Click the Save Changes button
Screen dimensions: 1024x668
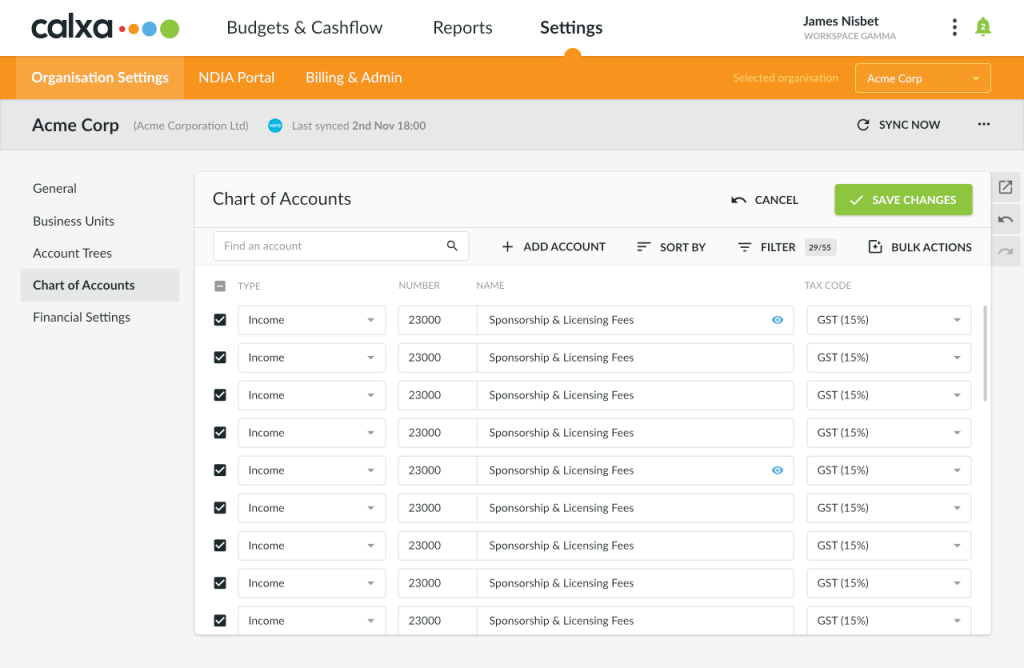coord(902,199)
